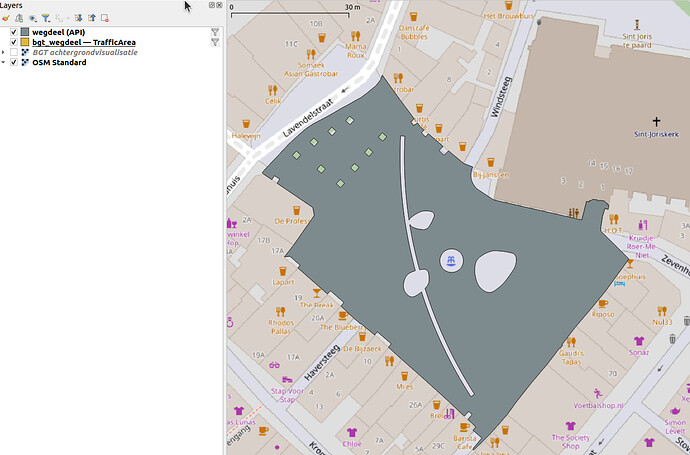Viewport: 690px width, 455px height.
Task: Open the Manage Map Themes menu
Action: 33,18
